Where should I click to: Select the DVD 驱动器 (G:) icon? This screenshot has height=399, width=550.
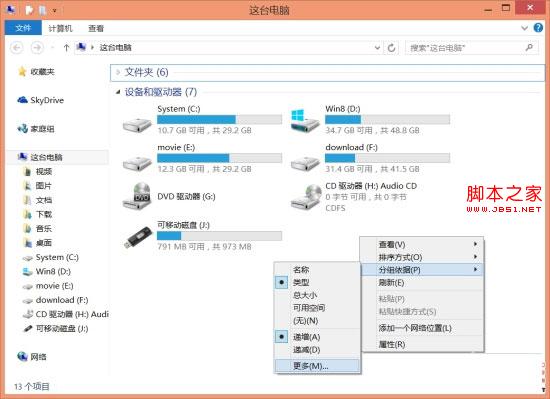coord(137,196)
